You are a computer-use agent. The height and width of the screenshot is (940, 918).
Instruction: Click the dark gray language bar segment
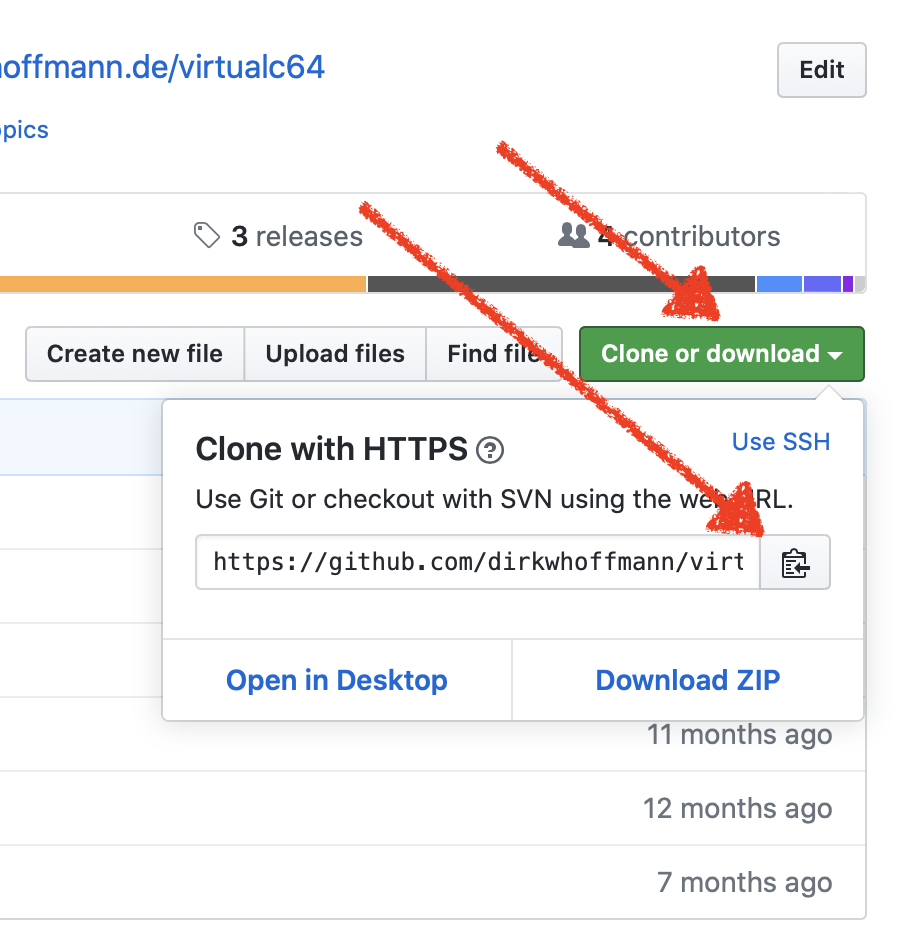(561, 284)
